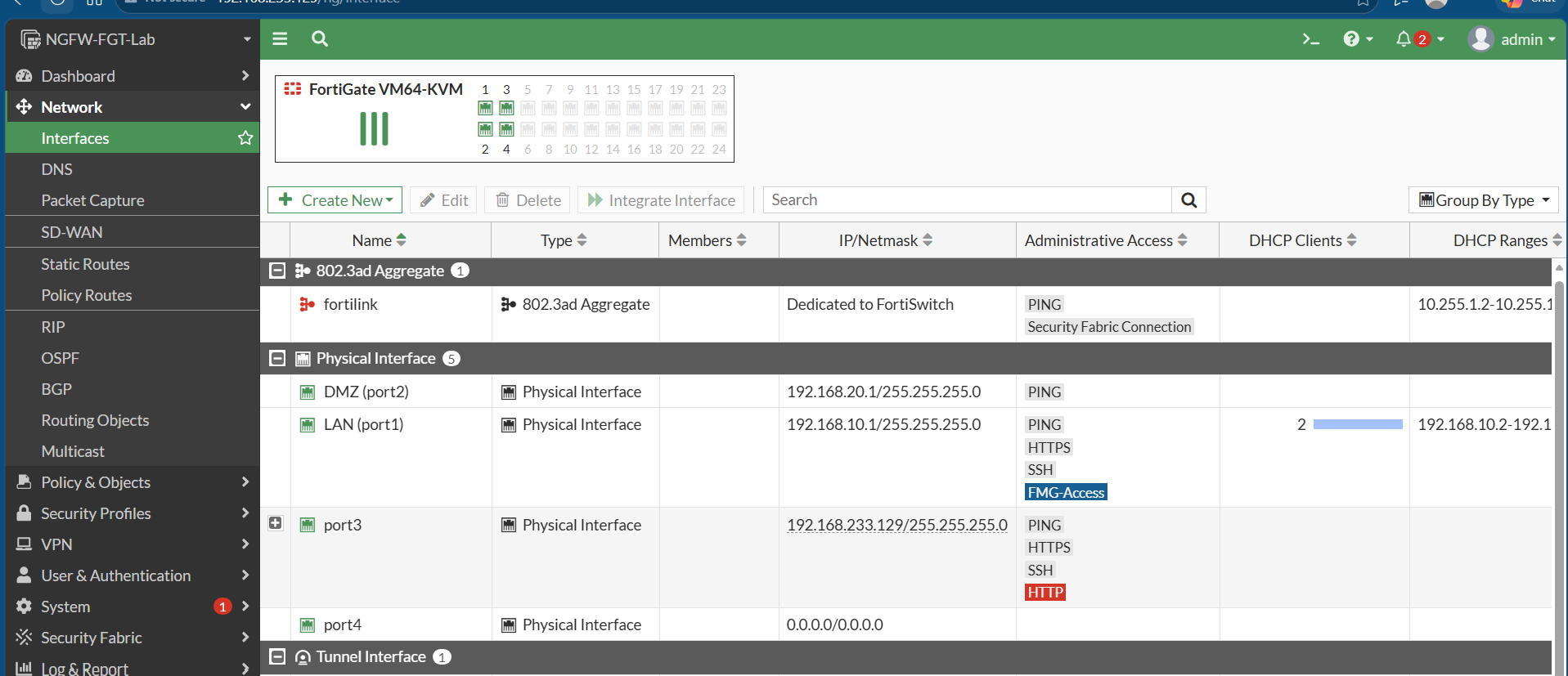Click the red HTTP tag on port3
This screenshot has width=1568, height=676.
click(x=1045, y=593)
